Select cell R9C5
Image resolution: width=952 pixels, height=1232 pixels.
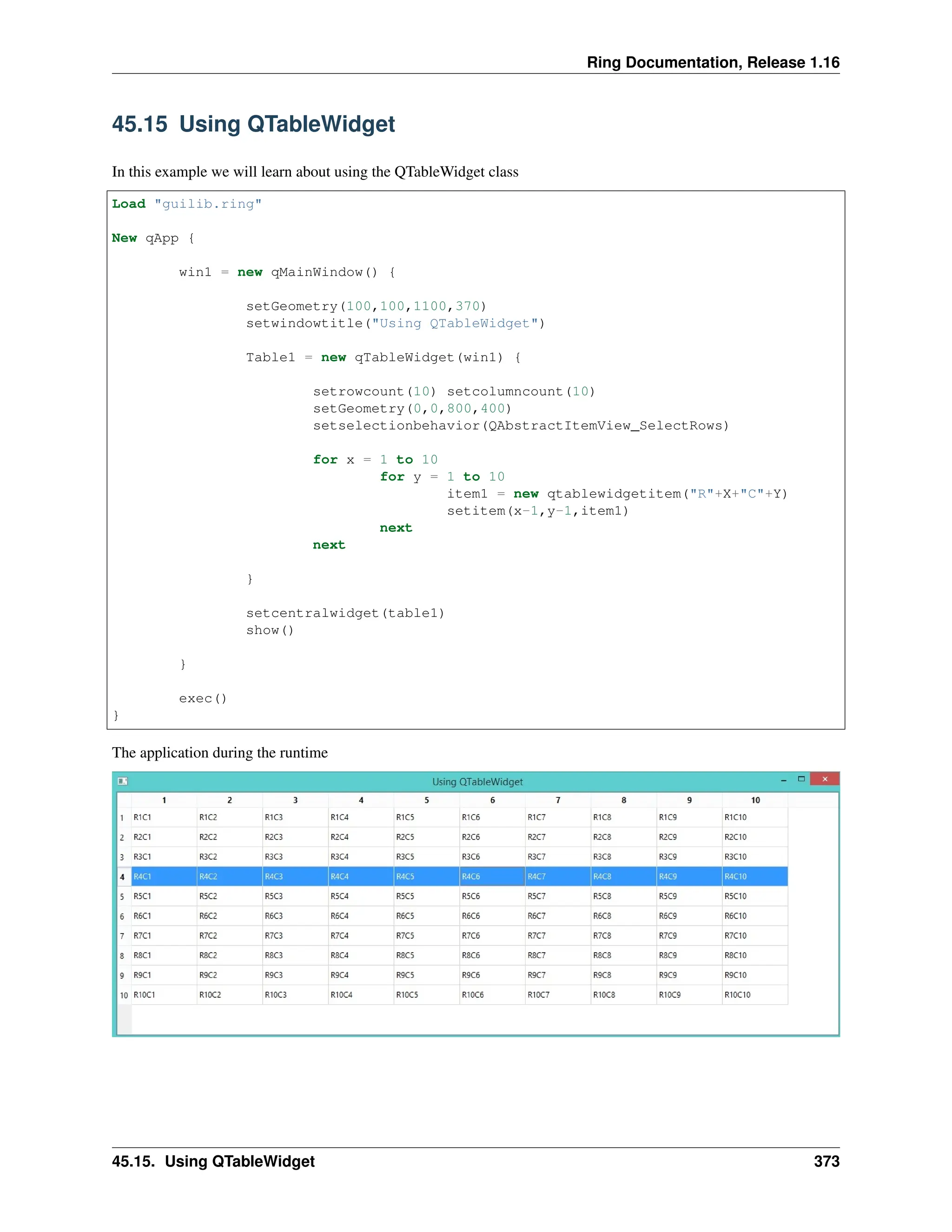(426, 975)
